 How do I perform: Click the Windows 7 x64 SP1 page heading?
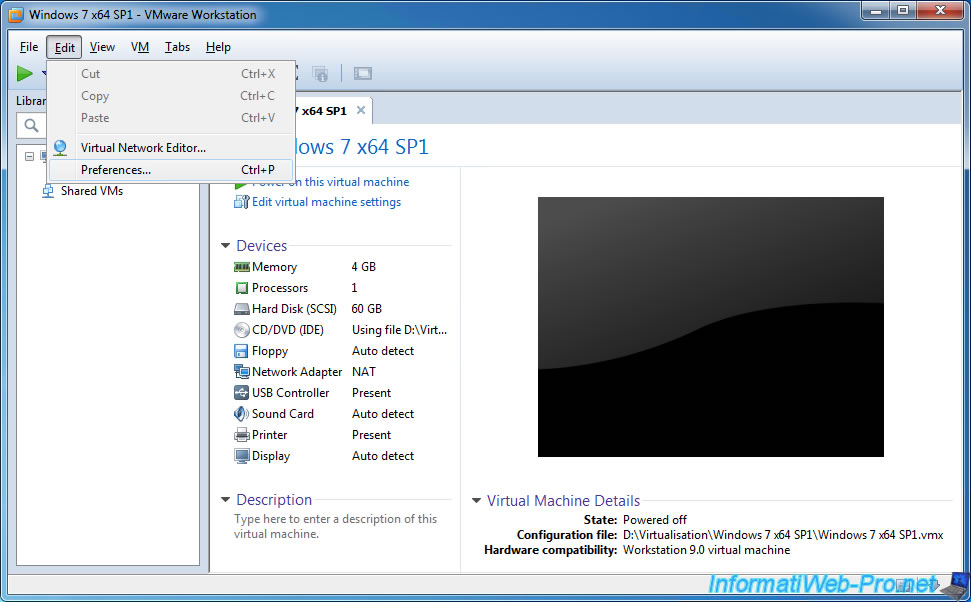coord(362,147)
